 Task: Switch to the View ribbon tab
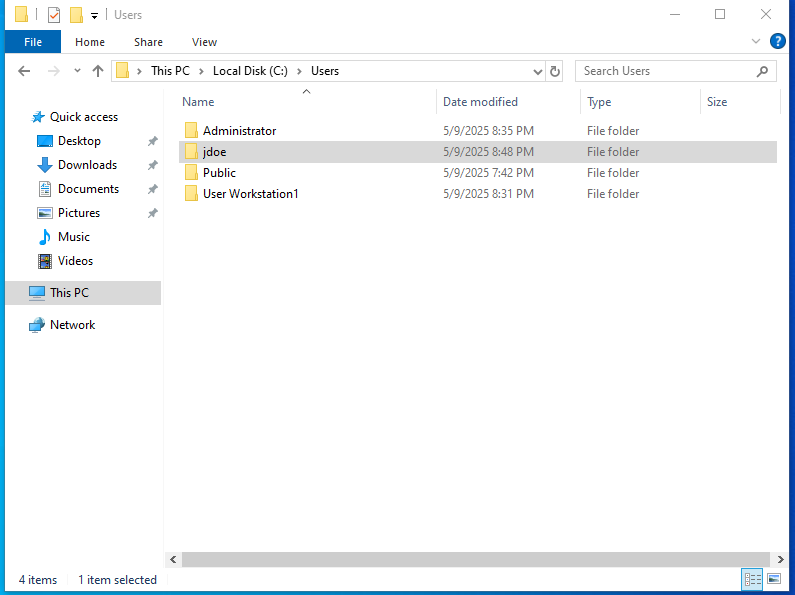pos(204,42)
